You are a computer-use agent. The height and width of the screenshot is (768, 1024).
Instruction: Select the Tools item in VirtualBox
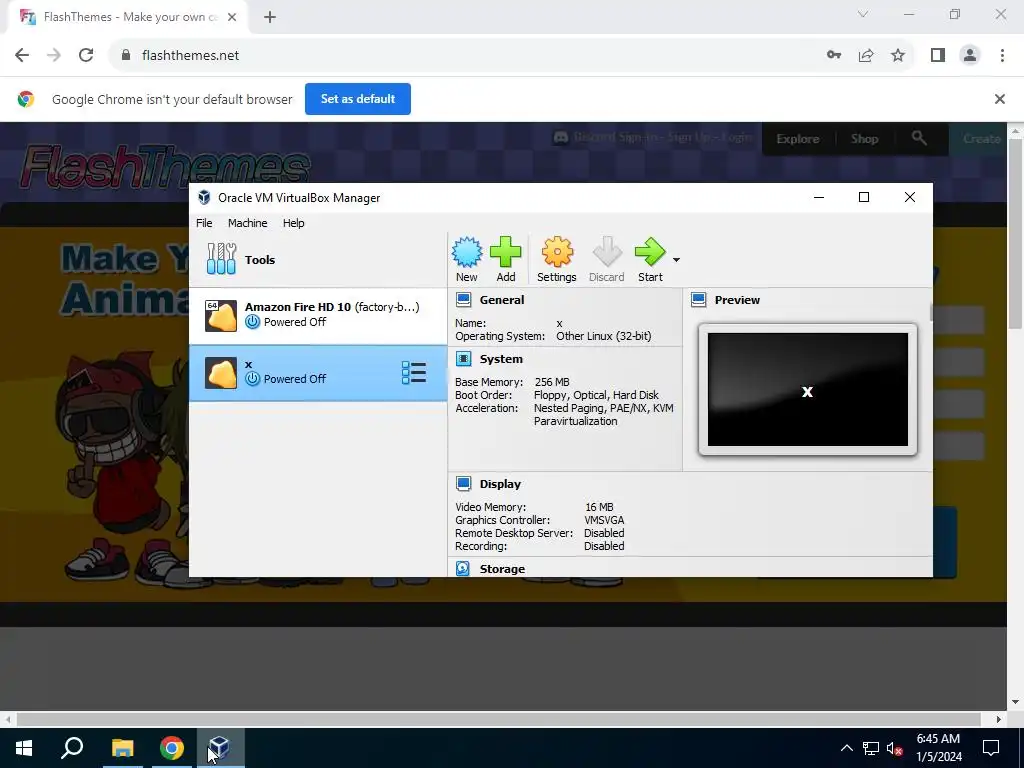(x=318, y=260)
